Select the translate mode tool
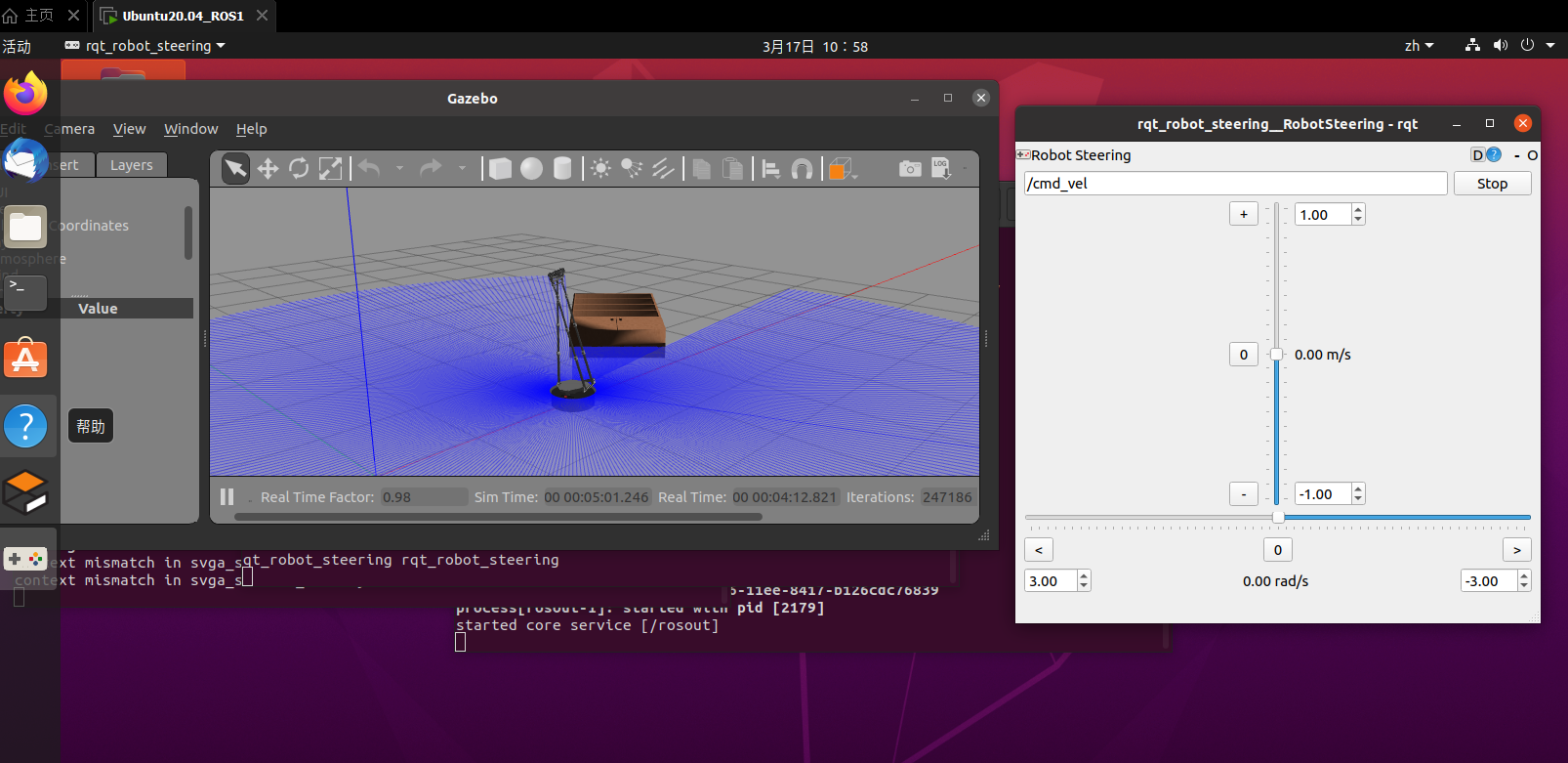The image size is (1568, 763). pyautogui.click(x=268, y=169)
